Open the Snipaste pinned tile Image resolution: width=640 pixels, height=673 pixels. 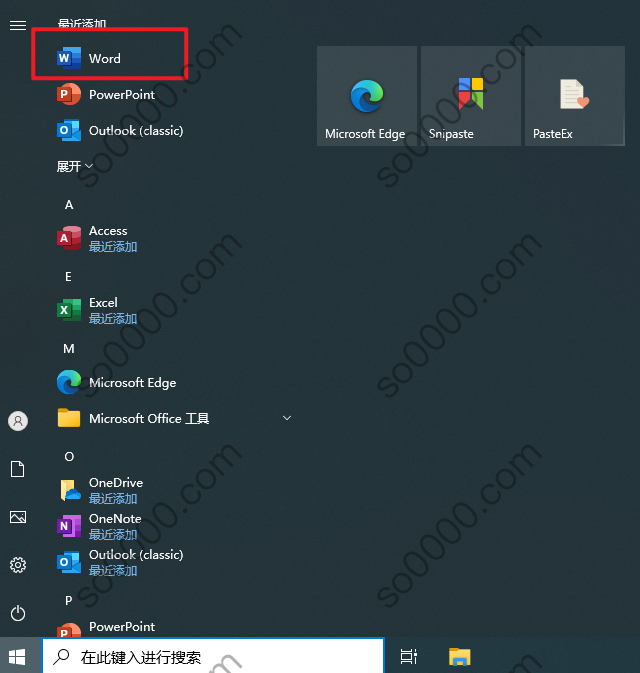pos(471,96)
